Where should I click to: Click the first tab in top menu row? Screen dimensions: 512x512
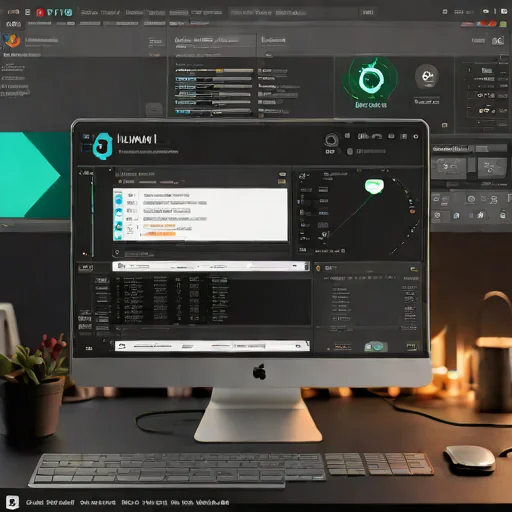click(x=89, y=13)
